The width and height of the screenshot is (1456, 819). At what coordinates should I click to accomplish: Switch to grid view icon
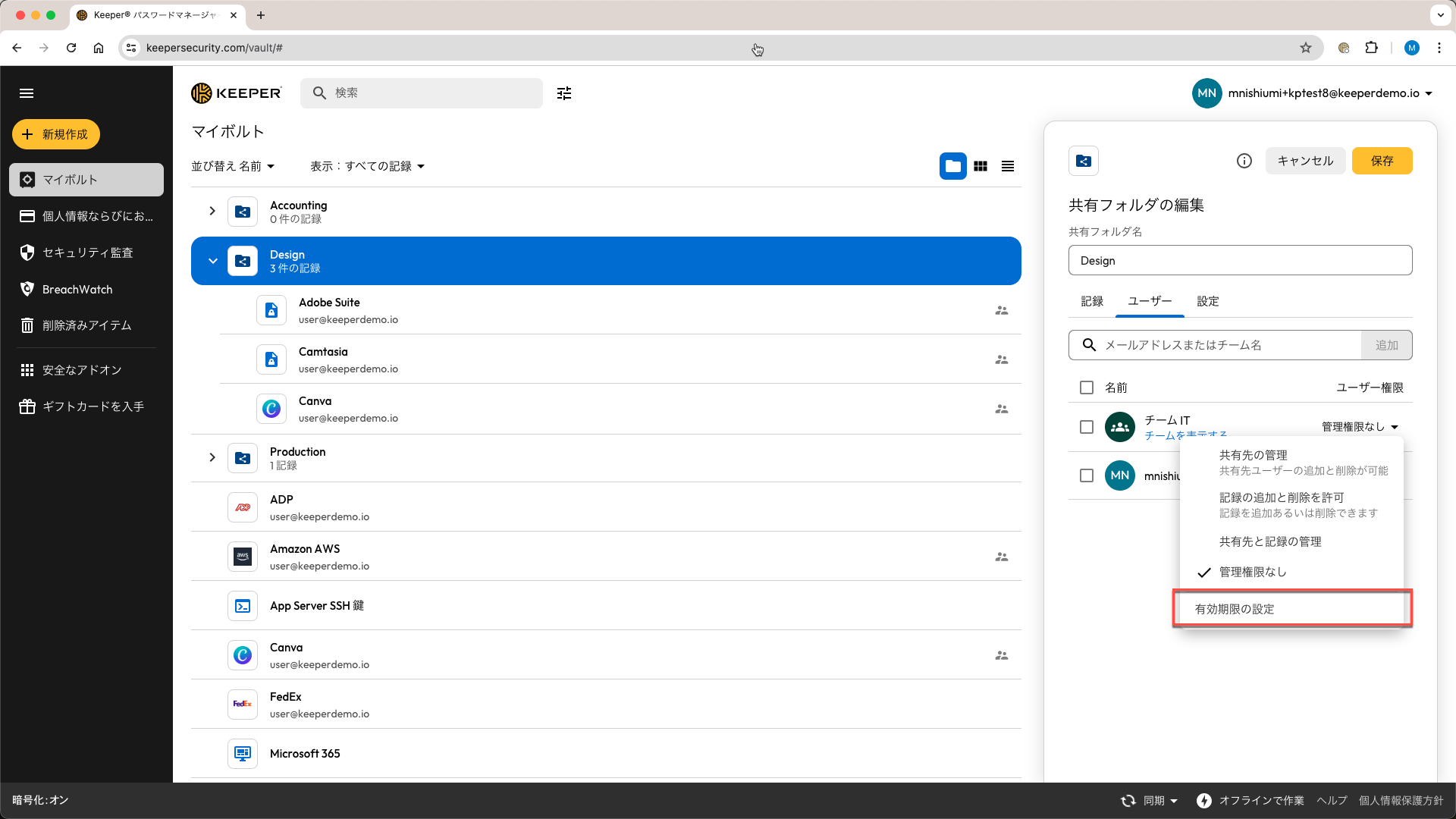click(981, 166)
